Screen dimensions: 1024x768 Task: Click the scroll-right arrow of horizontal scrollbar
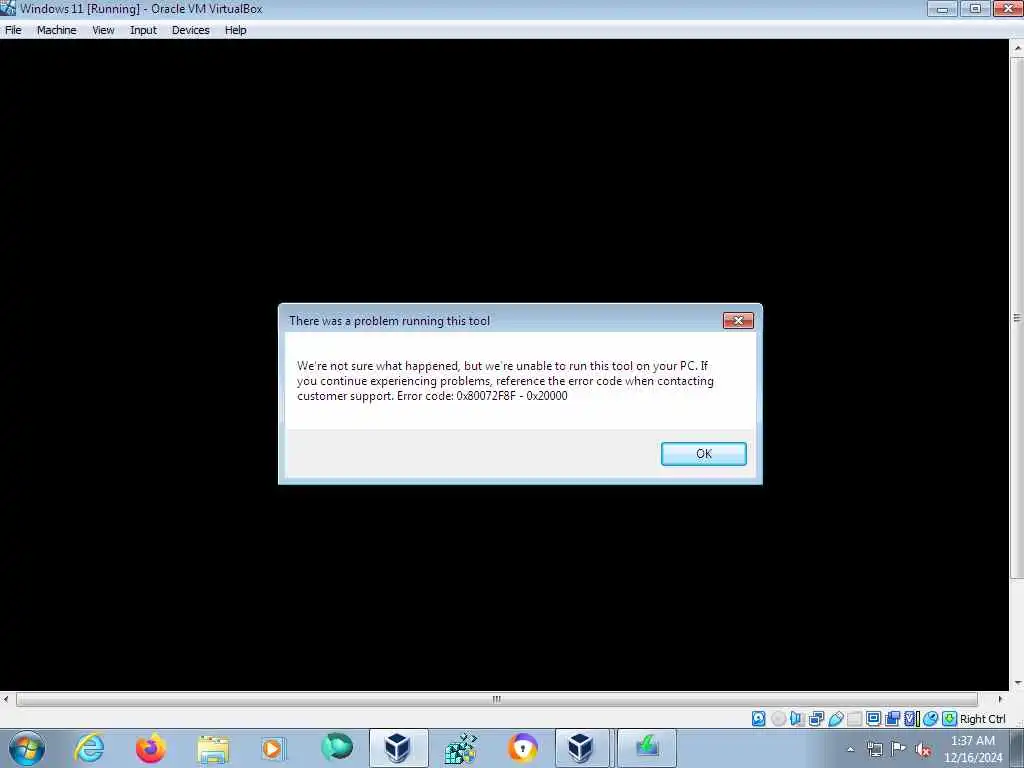pos(1000,699)
